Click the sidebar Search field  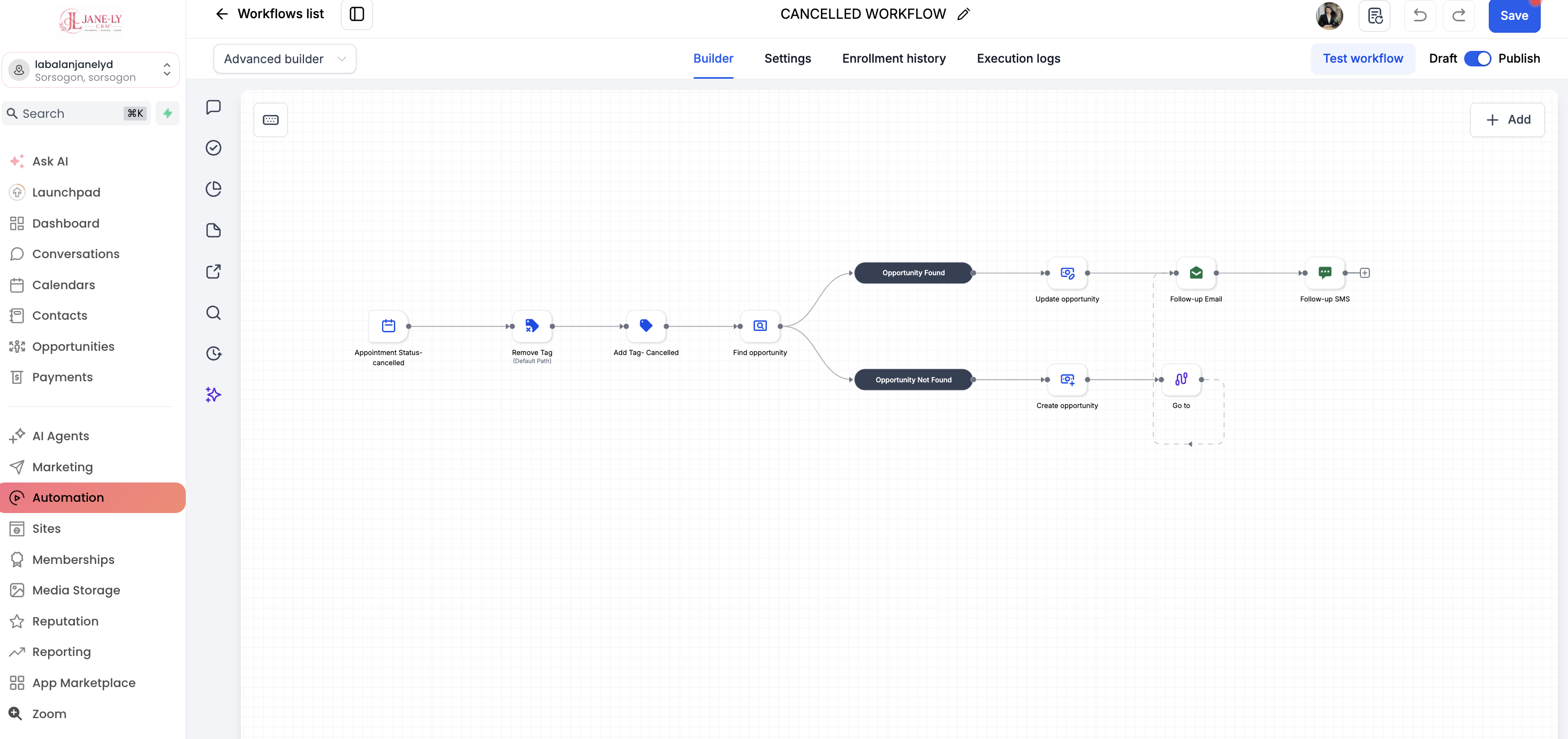[76, 114]
